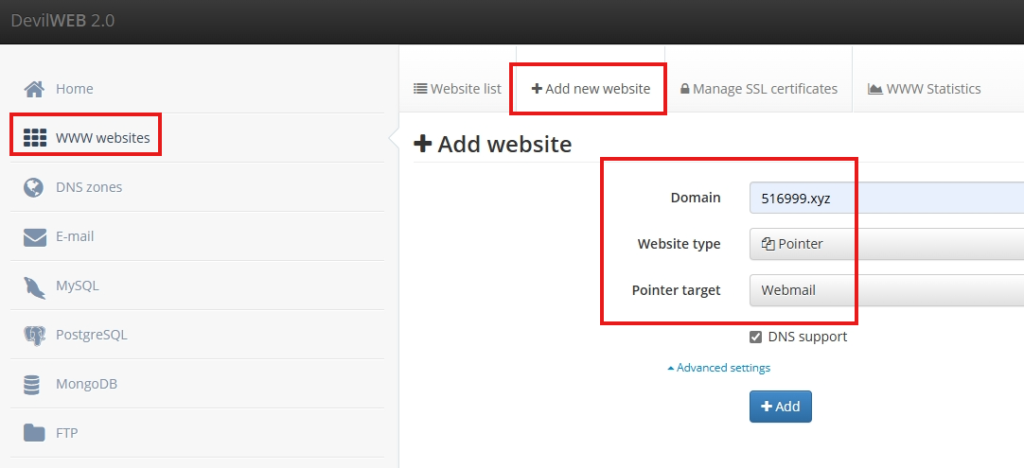The width and height of the screenshot is (1024, 468).
Task: Click the FTP folder icon
Action: point(35,433)
